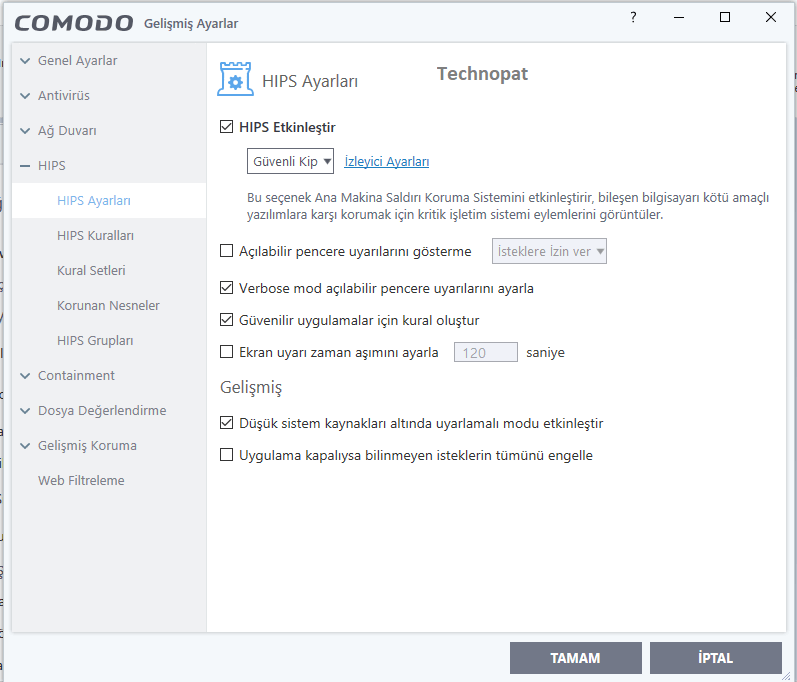This screenshot has width=797, height=682.
Task: Open the help question mark icon
Action: (633, 17)
